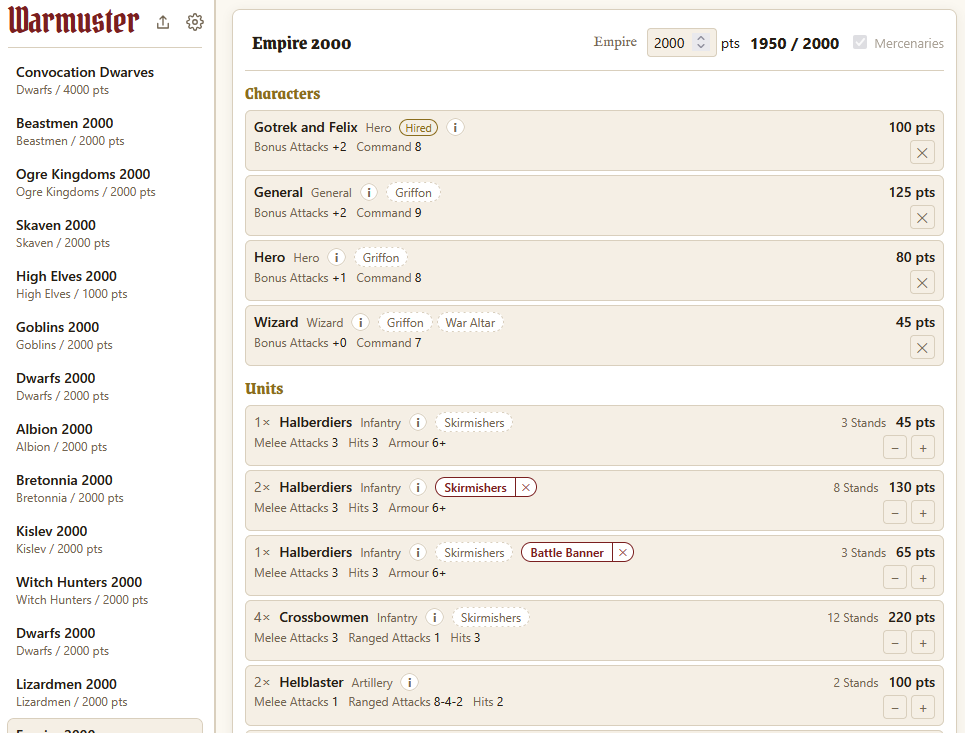Toggle Griffon mount for Wizard
965x733 pixels.
click(x=405, y=322)
